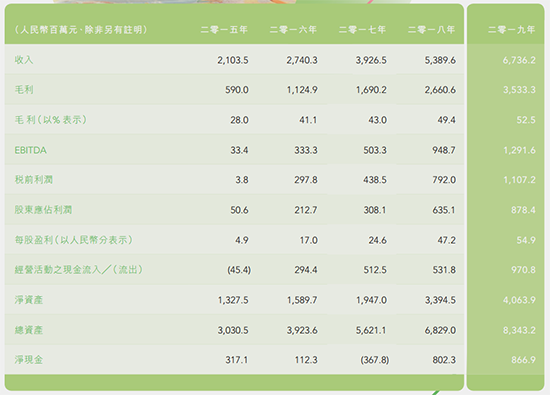Select the 毛利(以%表示) row label
The image size is (550, 395).
pos(51,120)
